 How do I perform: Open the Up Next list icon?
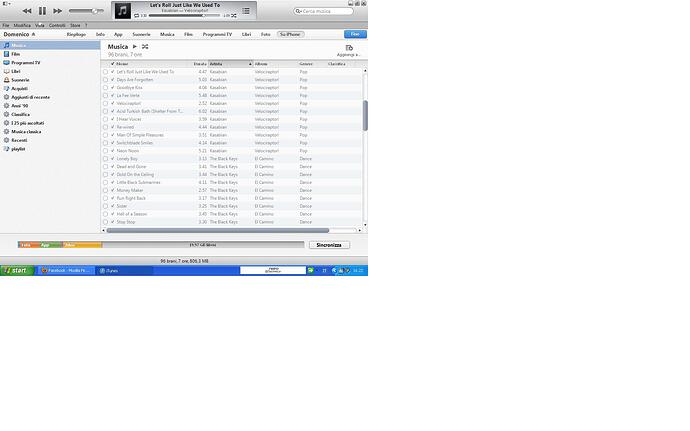(x=246, y=11)
